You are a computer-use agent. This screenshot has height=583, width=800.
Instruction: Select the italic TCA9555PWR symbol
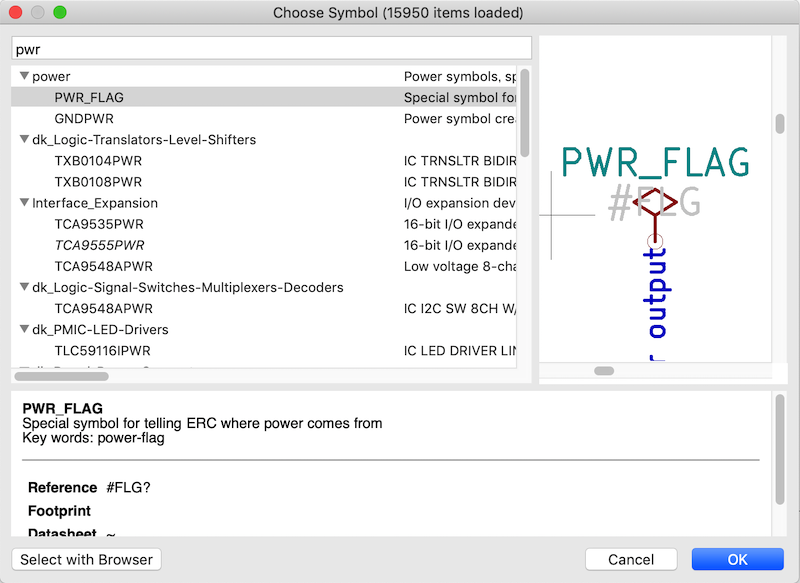(x=99, y=245)
